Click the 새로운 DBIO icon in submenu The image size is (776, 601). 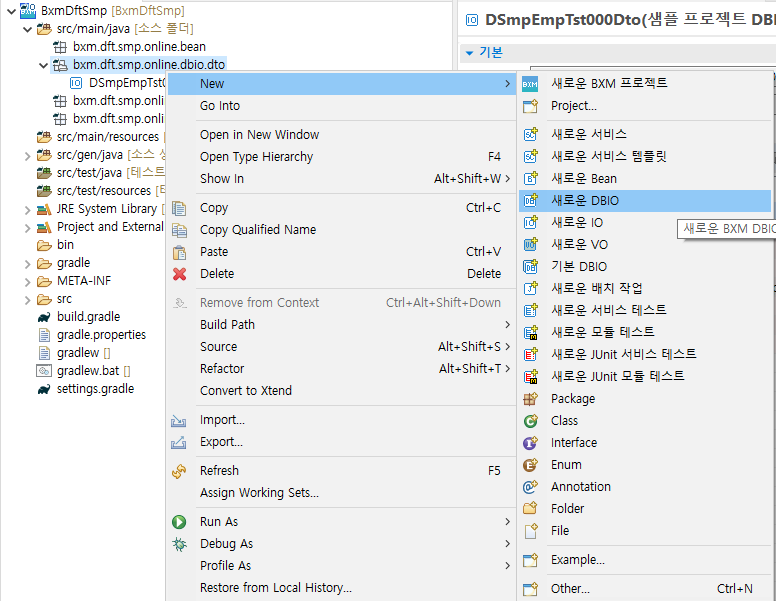click(531, 201)
